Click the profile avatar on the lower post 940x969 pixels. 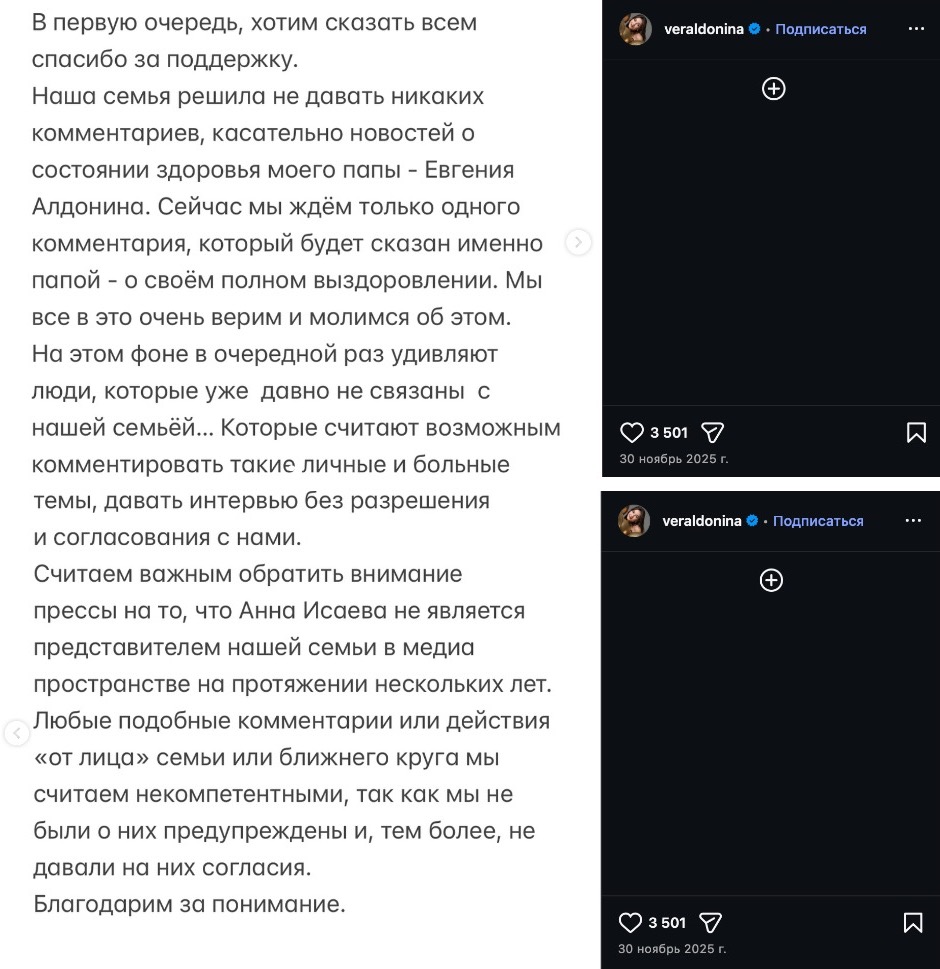point(634,521)
